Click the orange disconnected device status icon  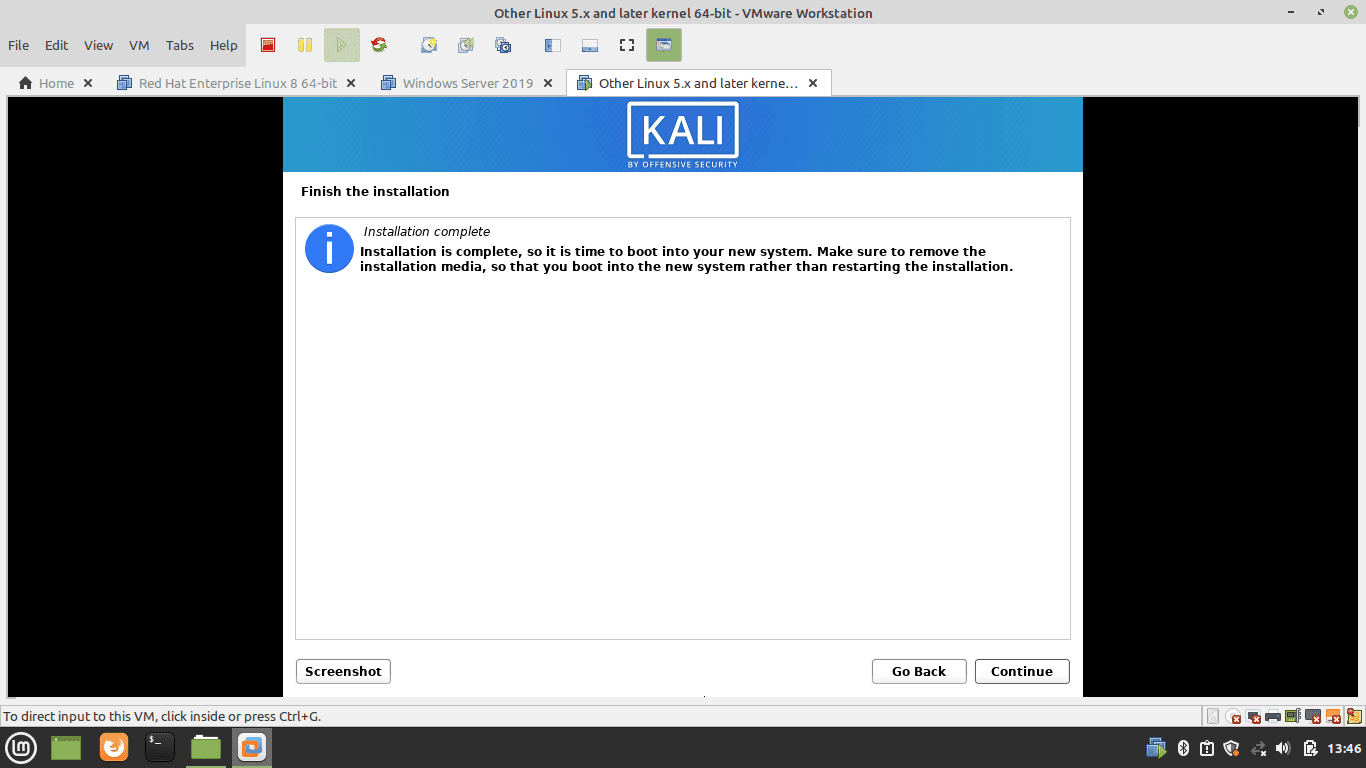(1333, 716)
